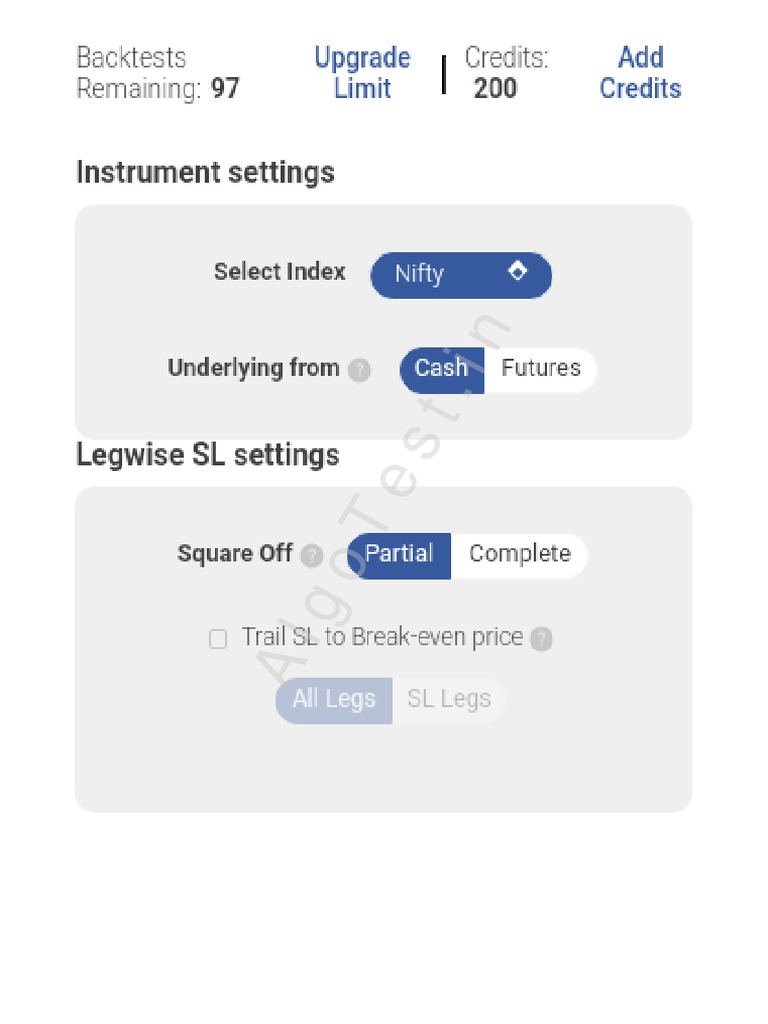Enable Trail SL to Break-even price checkbox
The height and width of the screenshot is (1024, 768).
point(218,639)
